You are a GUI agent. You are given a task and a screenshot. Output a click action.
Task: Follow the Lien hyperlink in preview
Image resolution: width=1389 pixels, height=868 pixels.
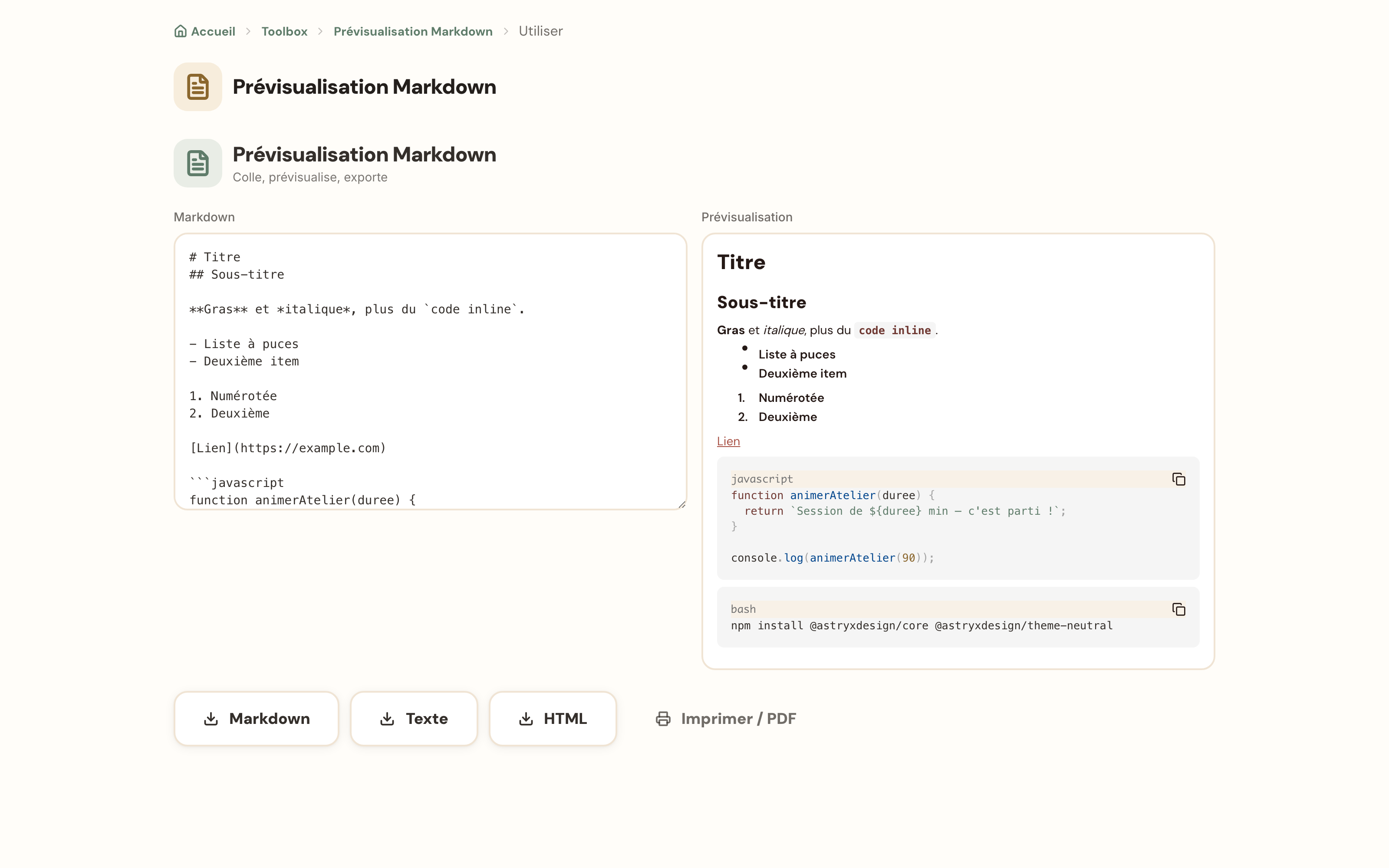[728, 441]
